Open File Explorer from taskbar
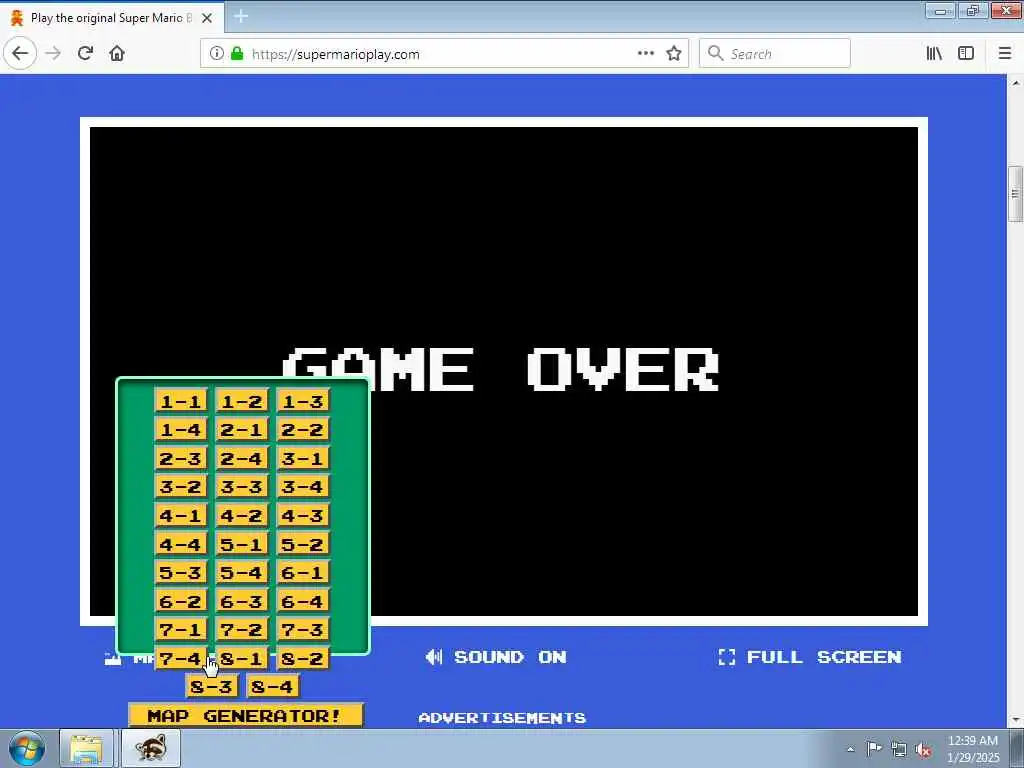 (x=86, y=748)
